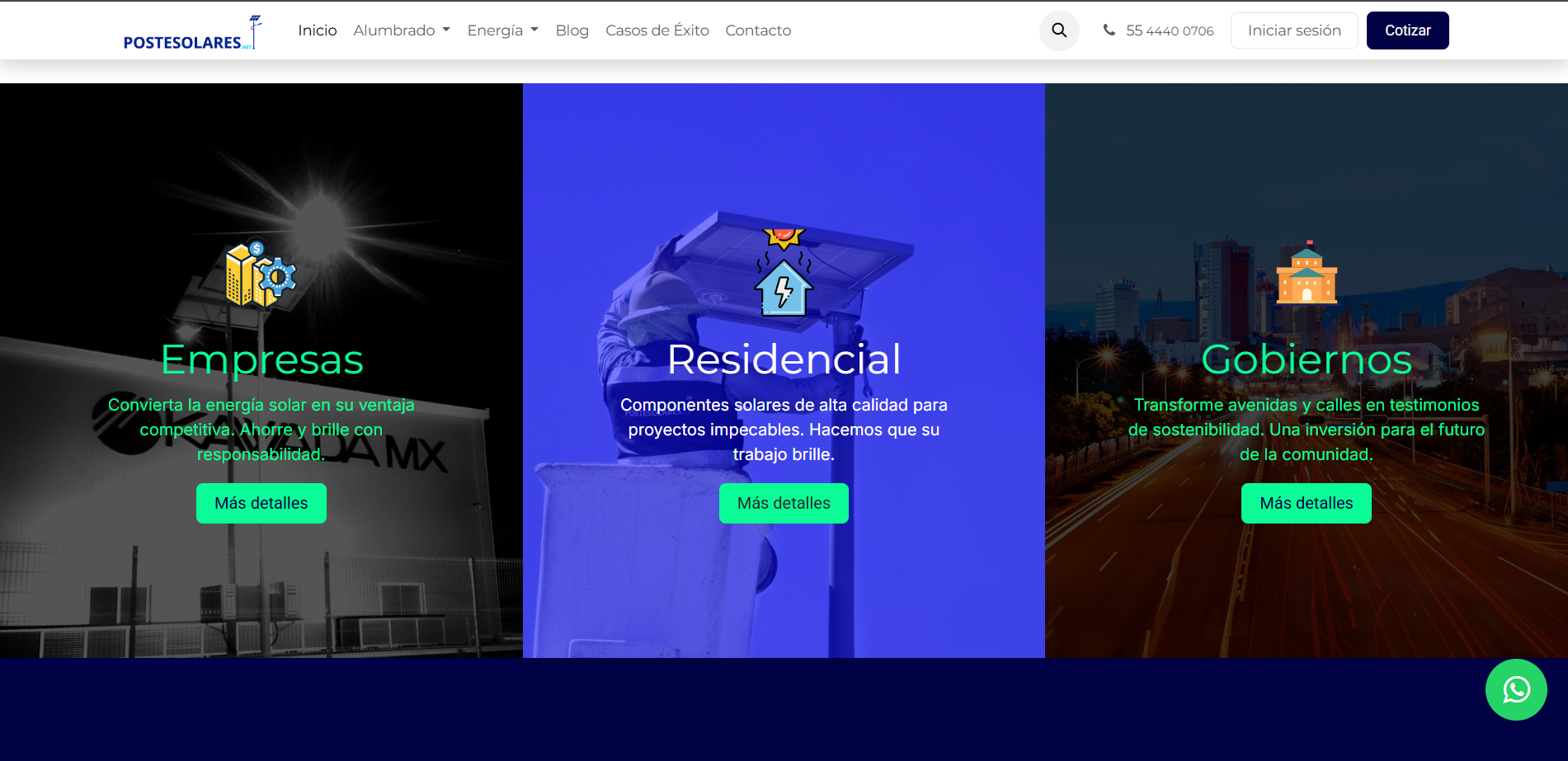This screenshot has width=1568, height=761.
Task: Open the search magnifier icon
Action: [1059, 31]
